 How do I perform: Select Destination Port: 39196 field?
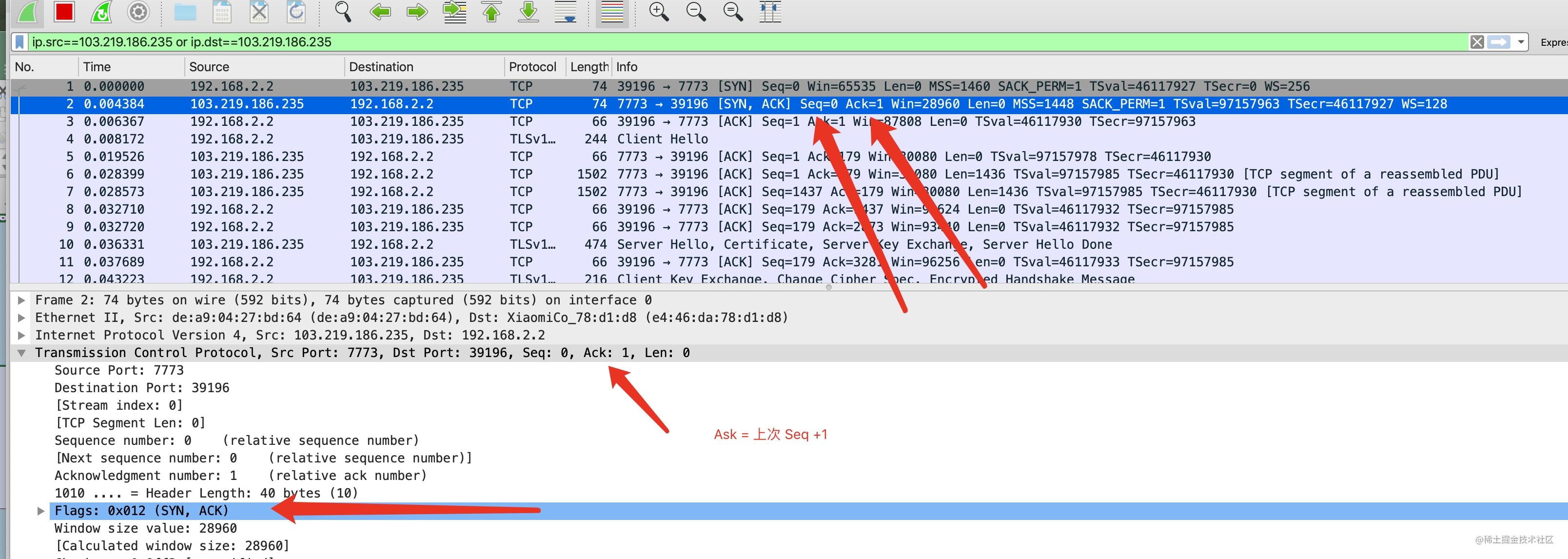142,388
